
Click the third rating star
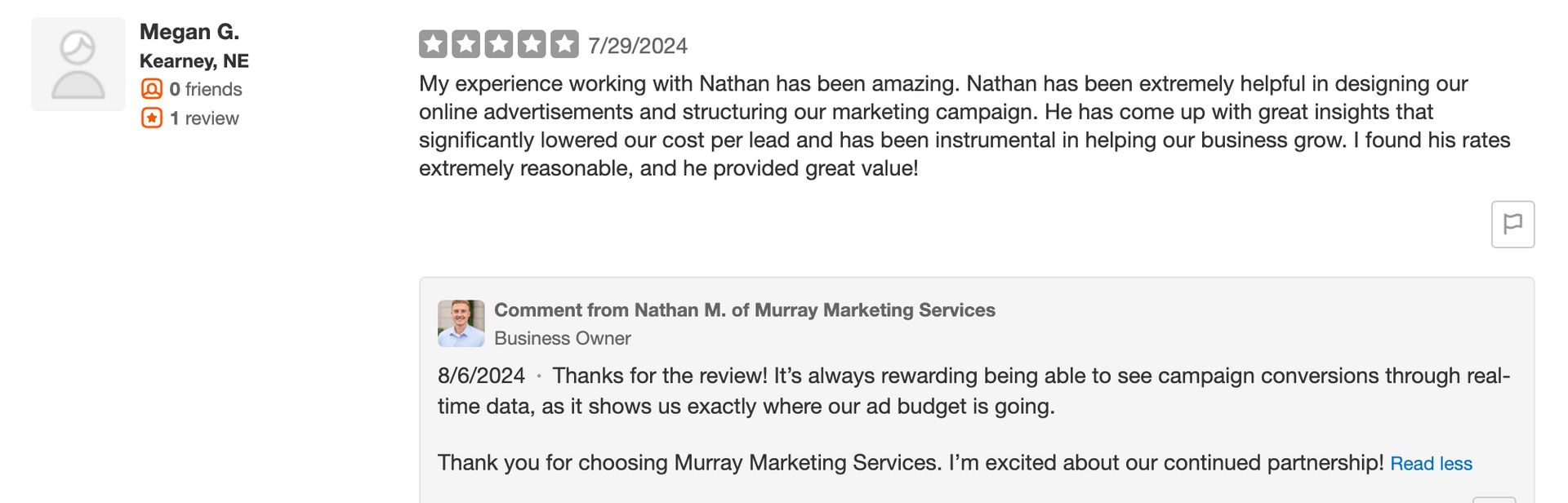pyautogui.click(x=499, y=44)
